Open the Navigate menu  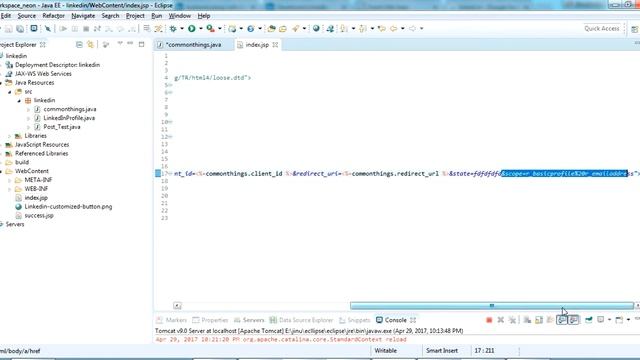coord(83,16)
